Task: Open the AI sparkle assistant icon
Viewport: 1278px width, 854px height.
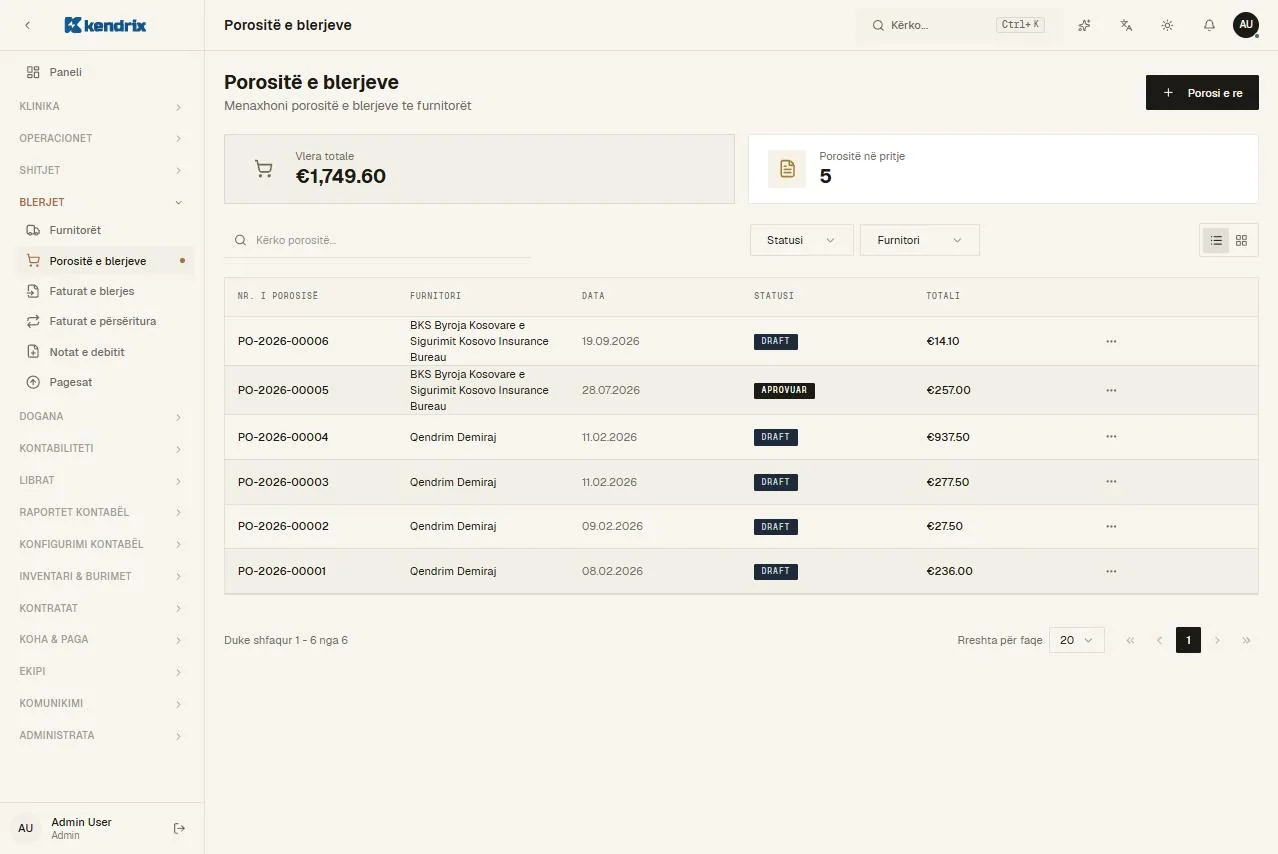Action: pos(1084,25)
